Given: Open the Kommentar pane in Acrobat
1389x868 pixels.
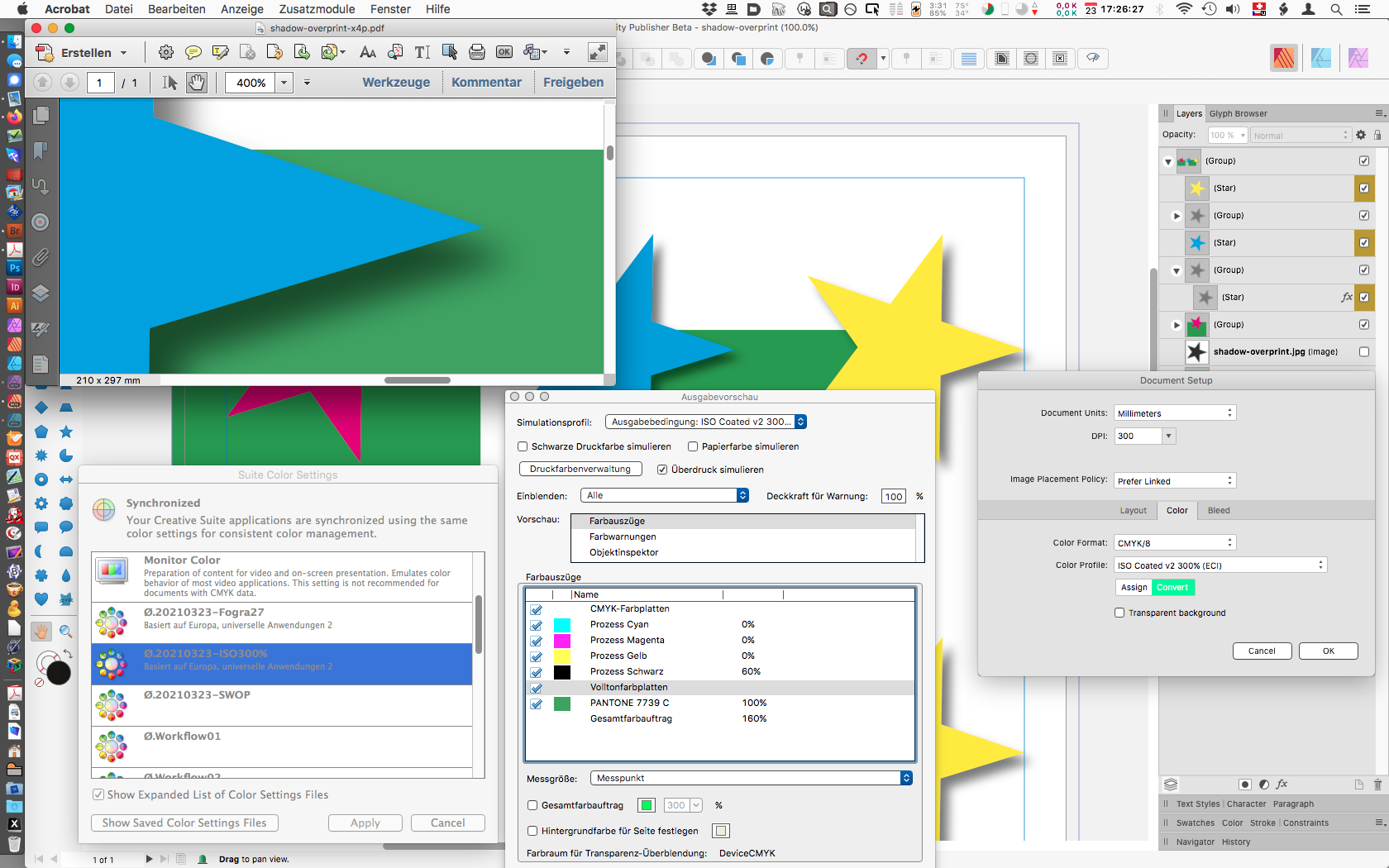Looking at the screenshot, I should click(x=486, y=83).
